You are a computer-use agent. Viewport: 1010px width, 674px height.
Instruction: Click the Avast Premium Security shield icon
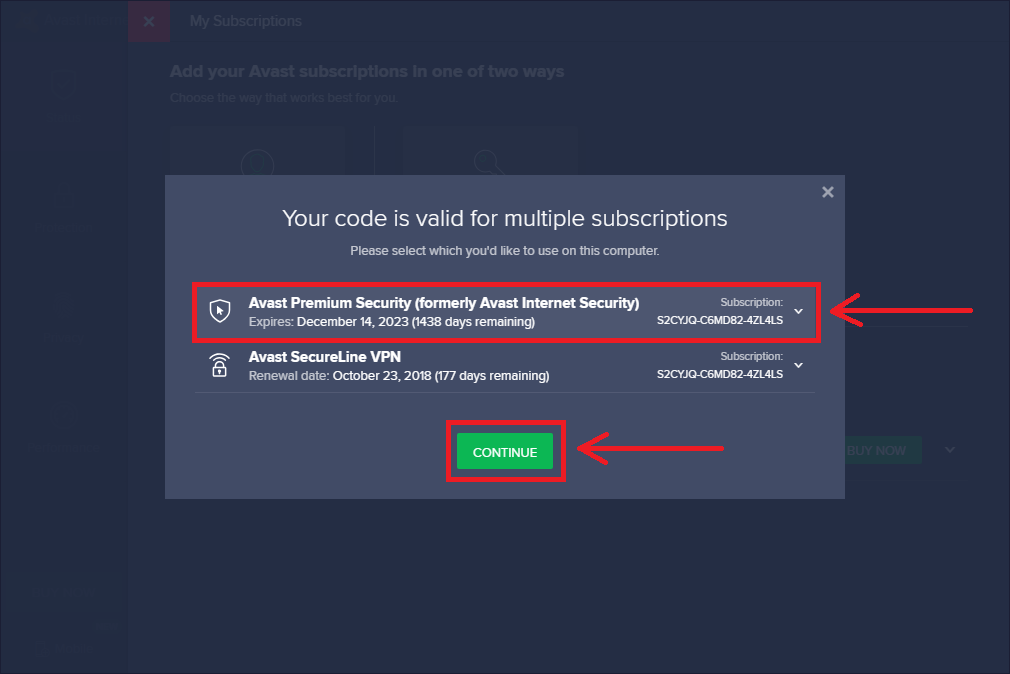pyautogui.click(x=219, y=311)
